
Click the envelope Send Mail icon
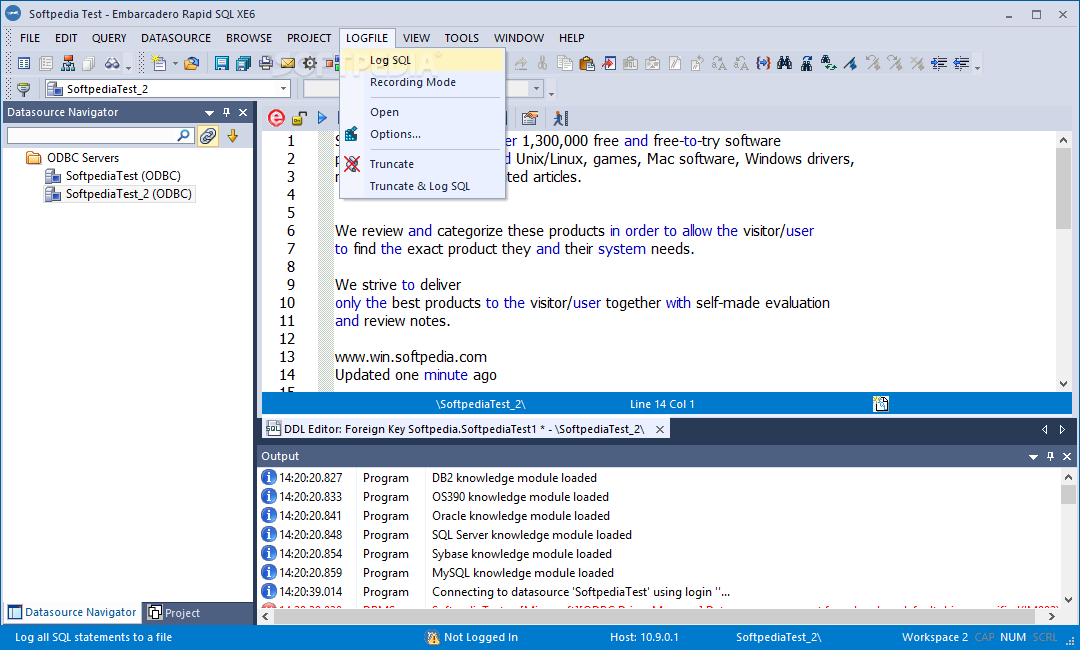(287, 64)
